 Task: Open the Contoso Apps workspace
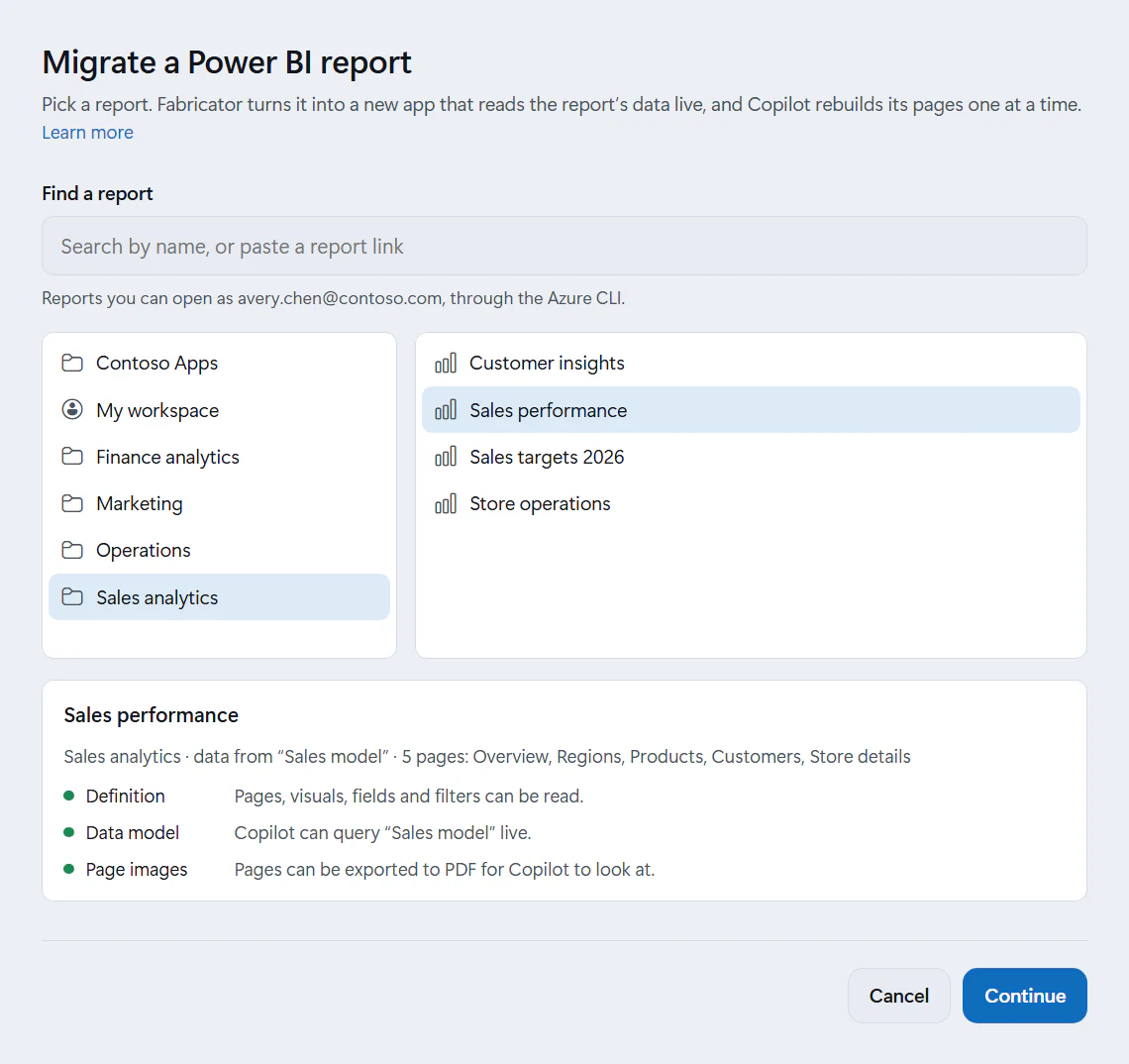click(219, 363)
